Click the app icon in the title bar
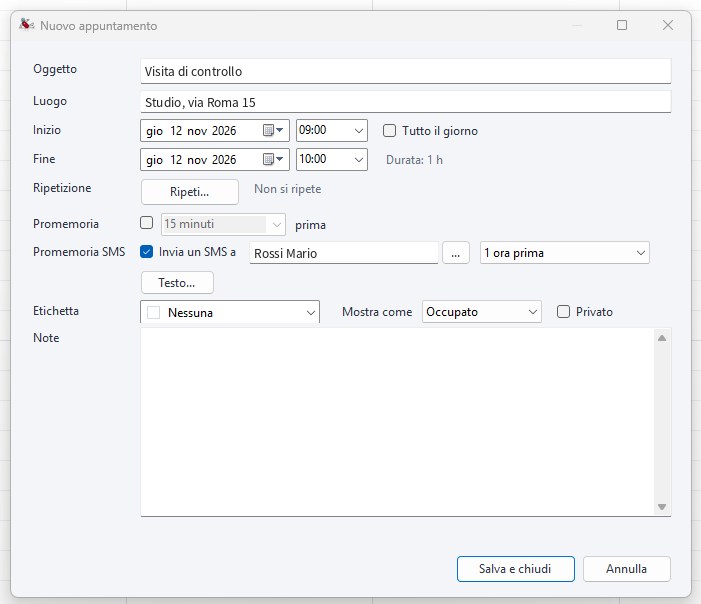This screenshot has height=604, width=701. (26, 25)
